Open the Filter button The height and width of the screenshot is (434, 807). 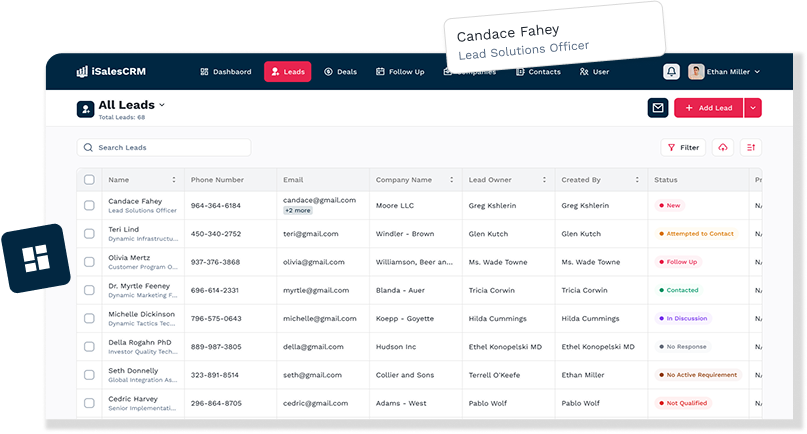(x=683, y=147)
